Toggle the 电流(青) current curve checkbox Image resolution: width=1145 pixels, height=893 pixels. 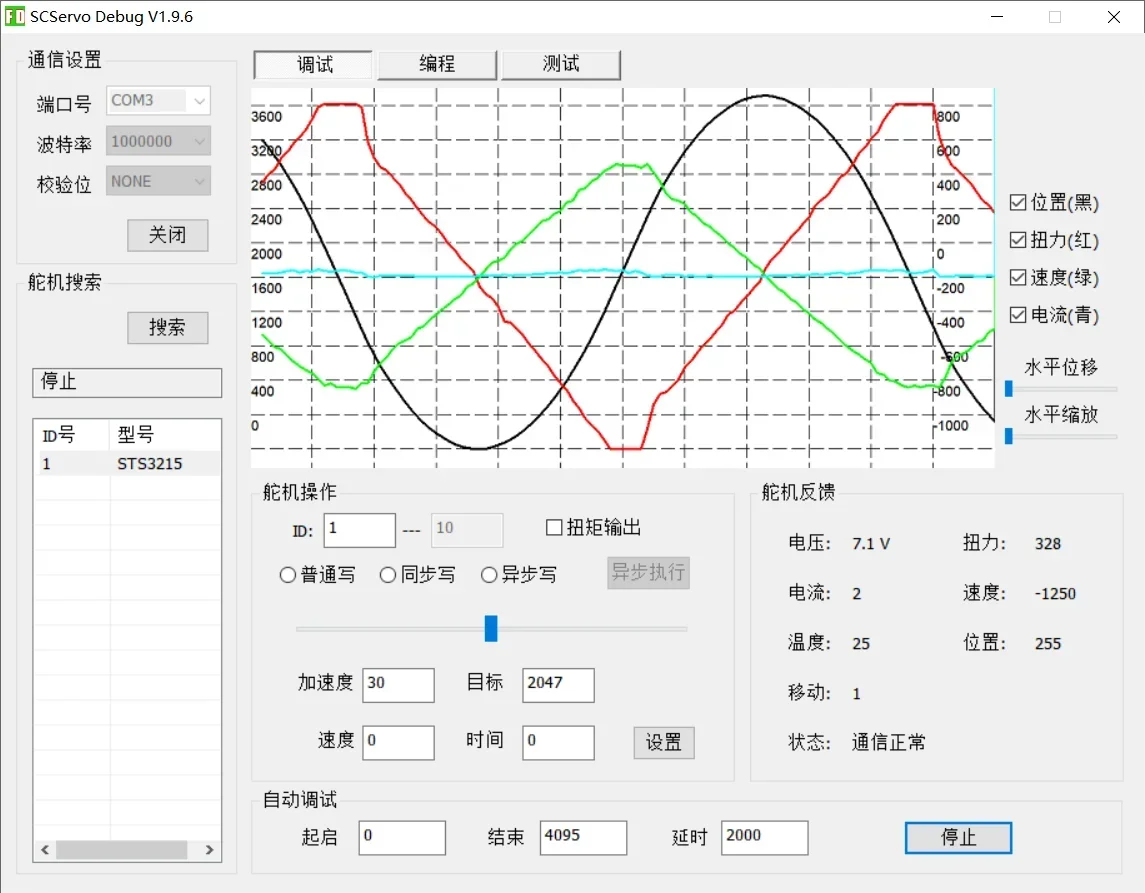tap(1018, 314)
